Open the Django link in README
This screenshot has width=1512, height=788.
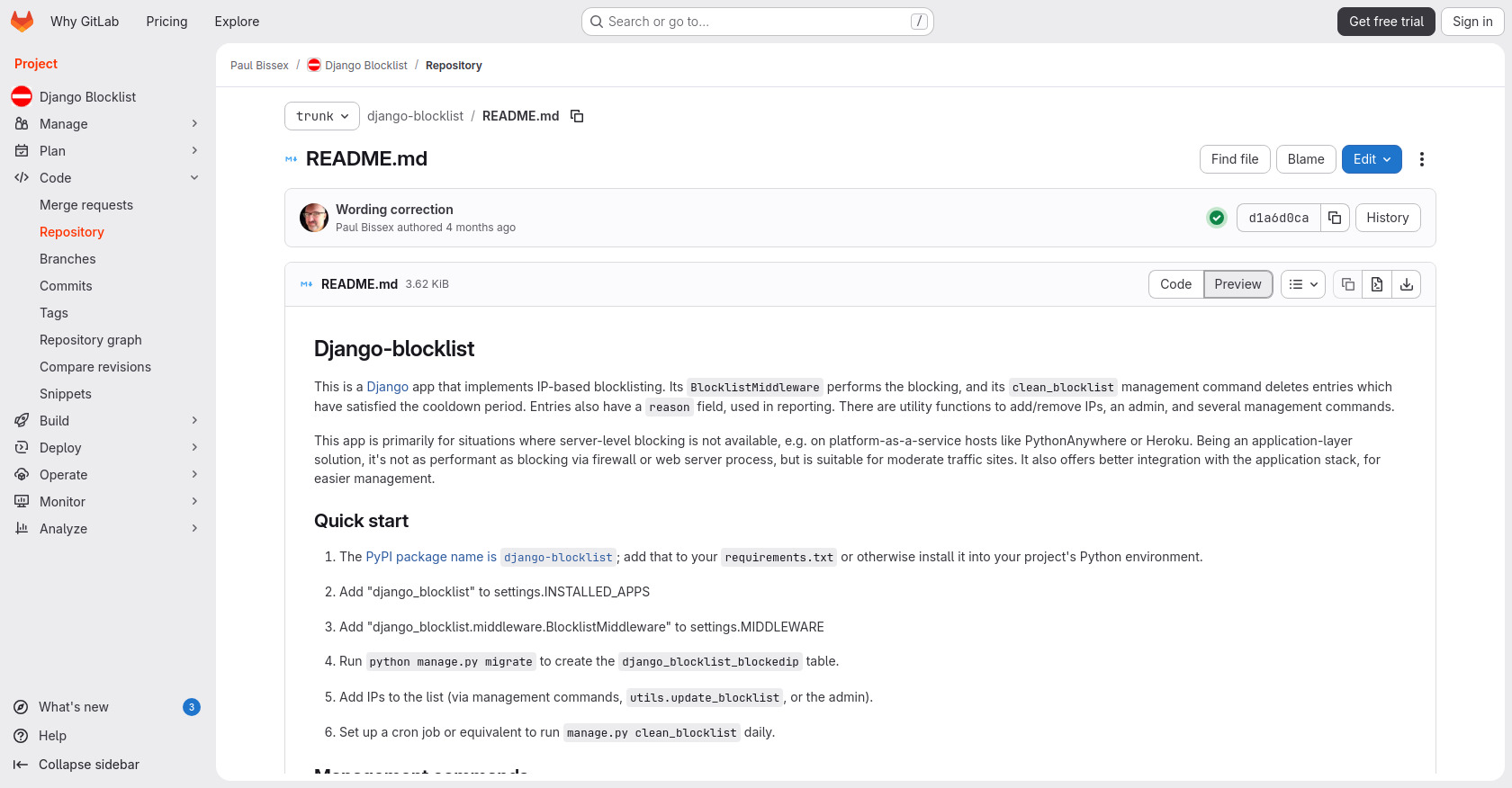pos(388,387)
